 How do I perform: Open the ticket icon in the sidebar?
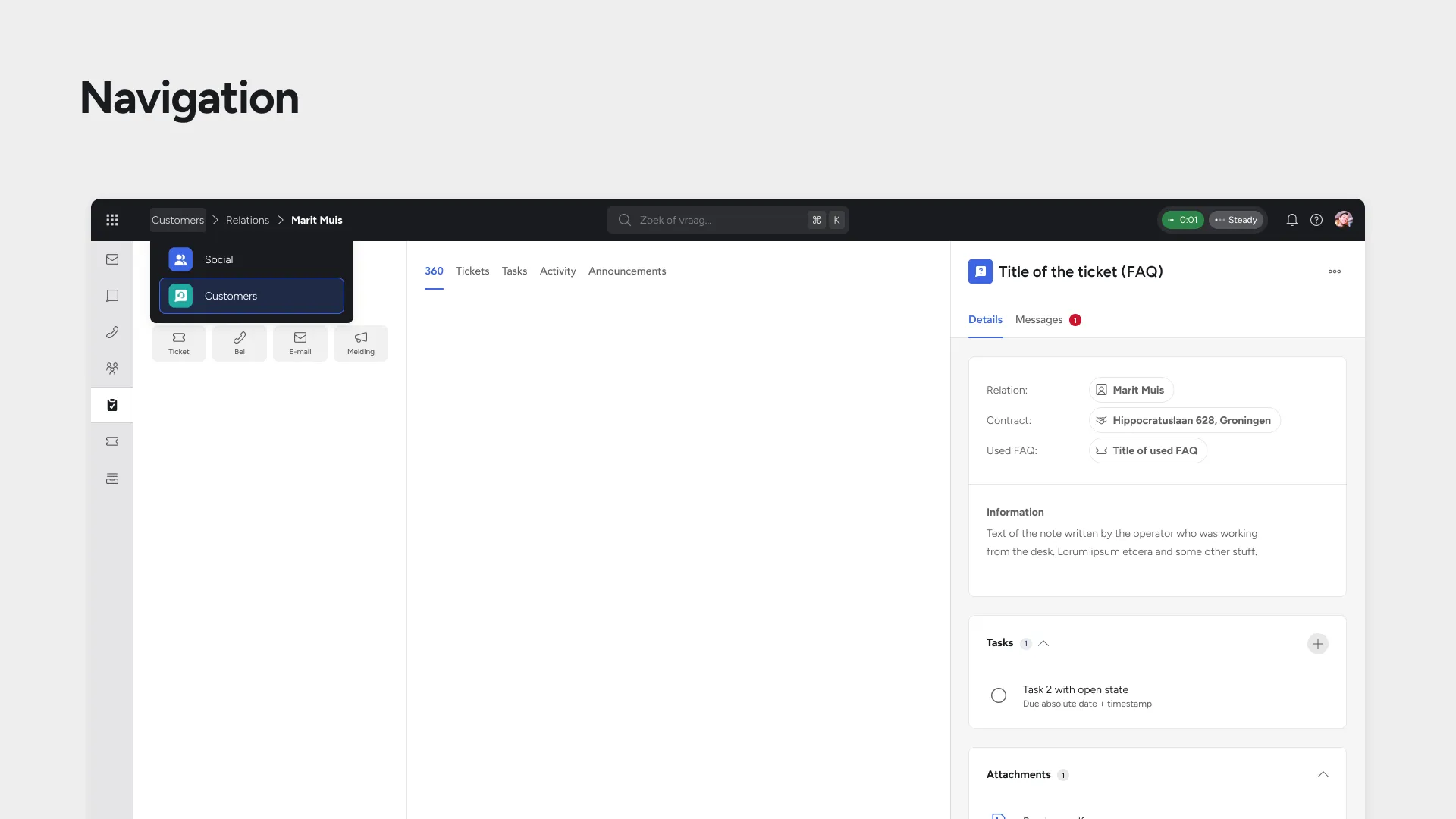(x=112, y=441)
